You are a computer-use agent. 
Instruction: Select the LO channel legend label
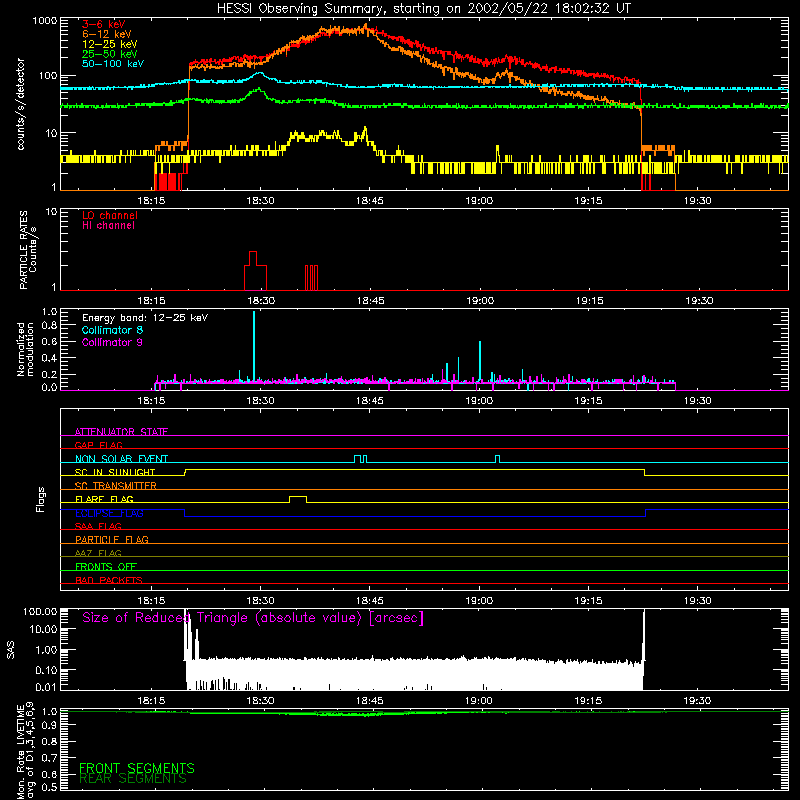point(110,215)
